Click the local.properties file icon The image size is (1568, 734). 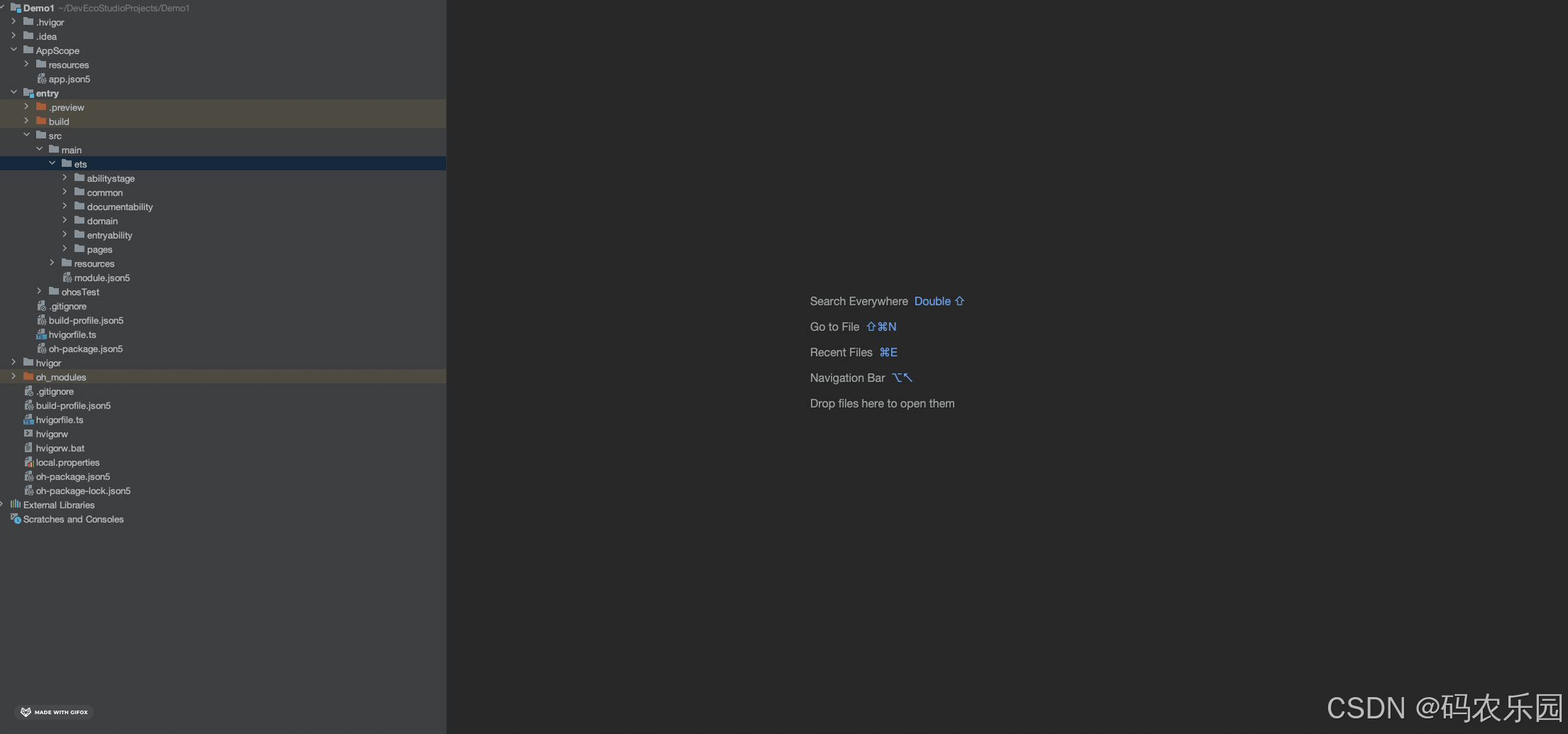(28, 462)
